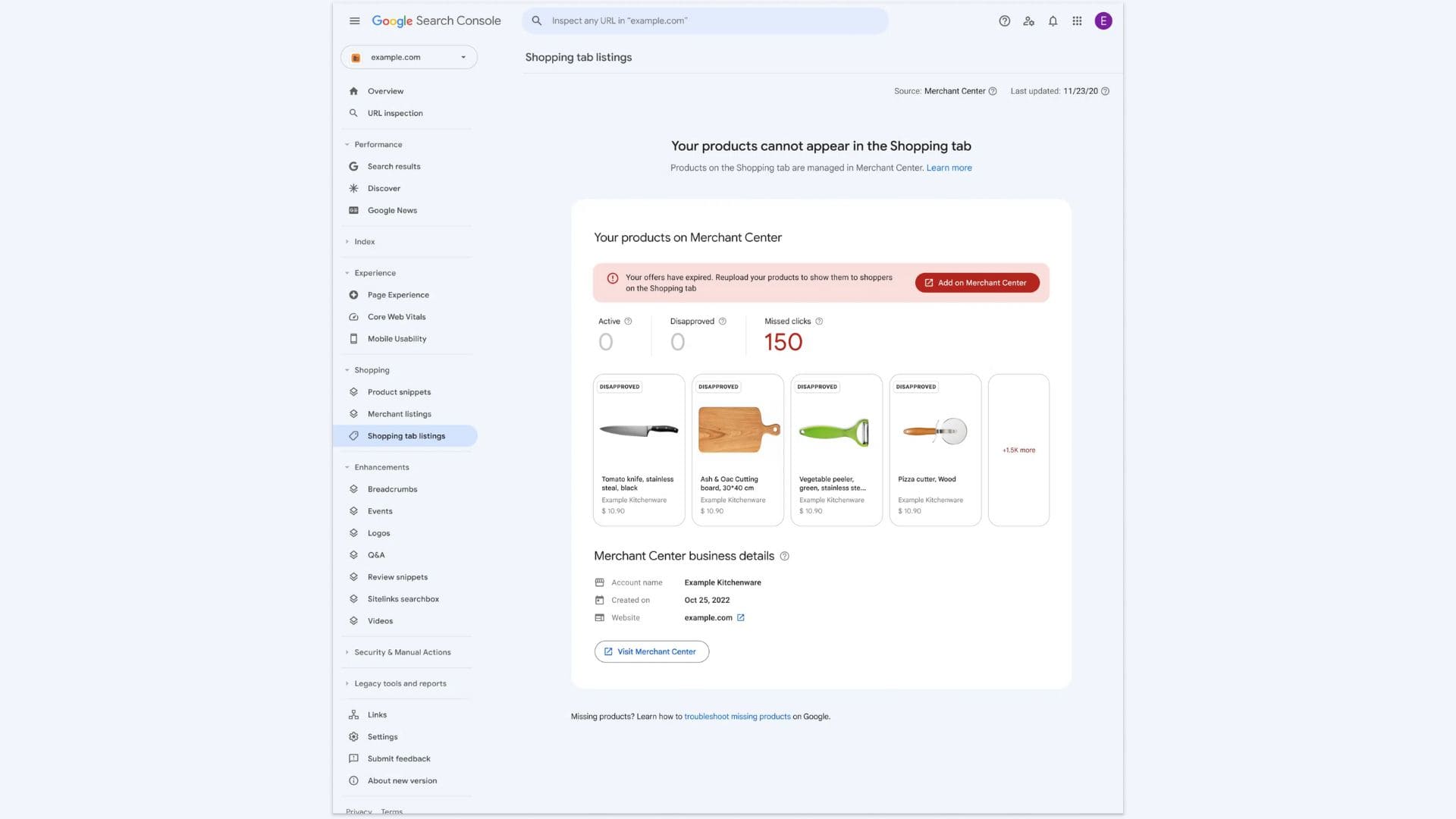The image size is (1456, 819).
Task: Click the purple E account avatar
Action: pos(1103,21)
